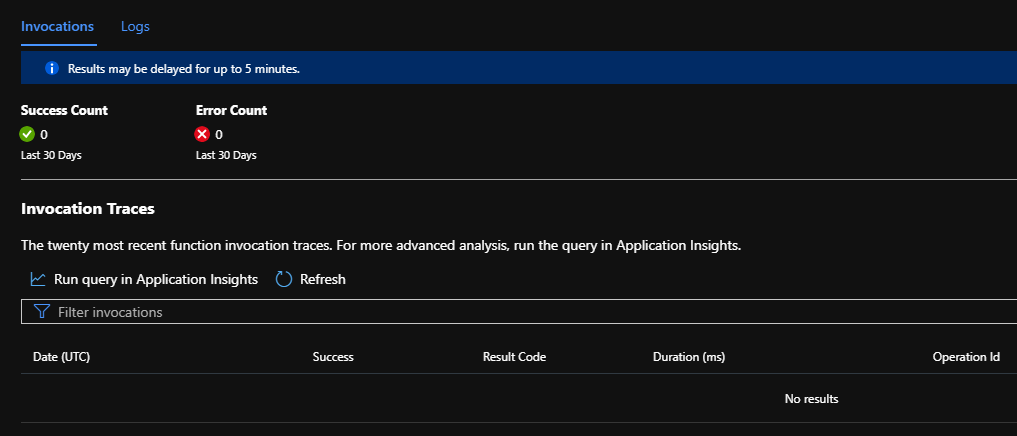
Task: Click the Result Code column header
Action: [514, 357]
